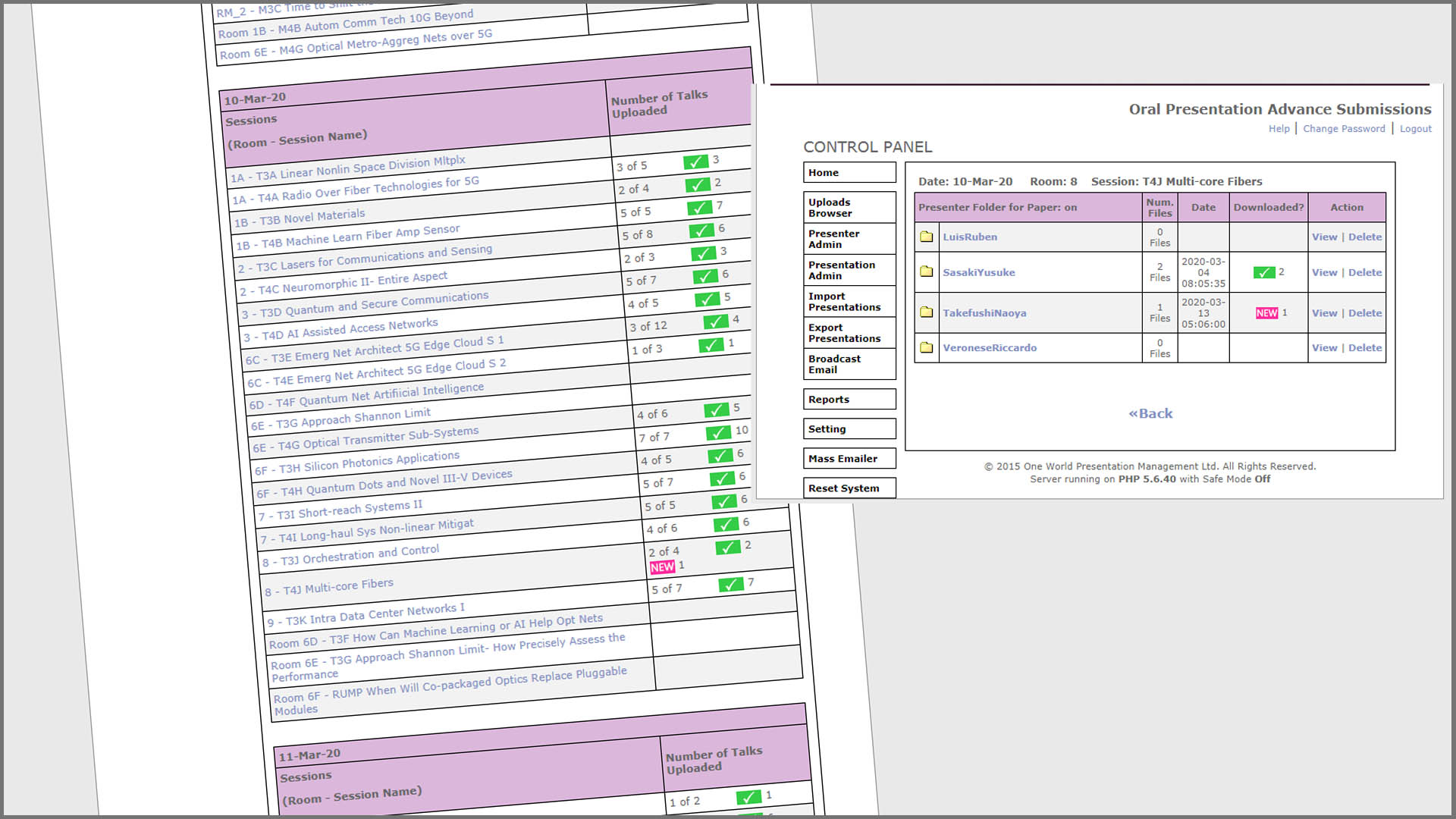1456x819 pixels.
Task: Open the T4B Machine Learn Fiber Amp Sensor session
Action: pos(347,237)
